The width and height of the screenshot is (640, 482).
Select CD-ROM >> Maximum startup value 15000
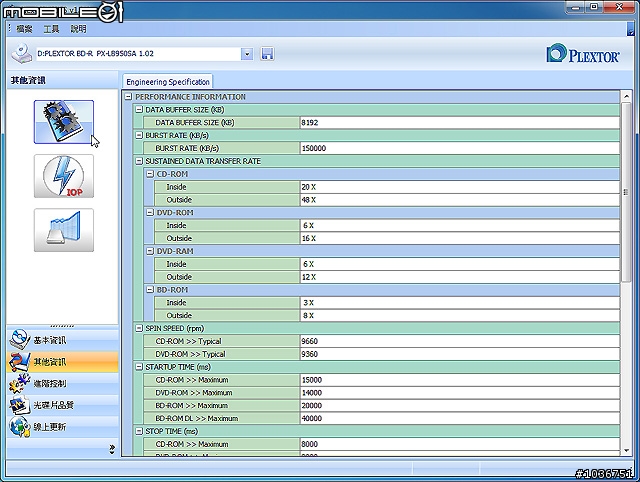click(x=460, y=380)
